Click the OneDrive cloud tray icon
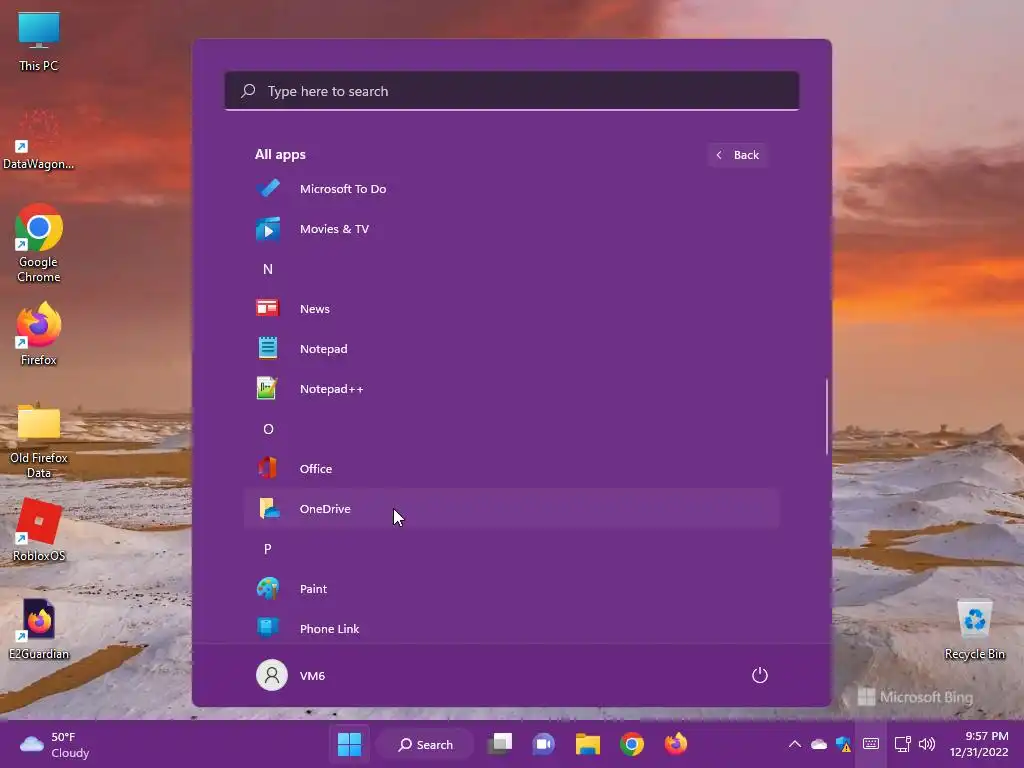Screen dimensions: 1024x768 click(819, 744)
